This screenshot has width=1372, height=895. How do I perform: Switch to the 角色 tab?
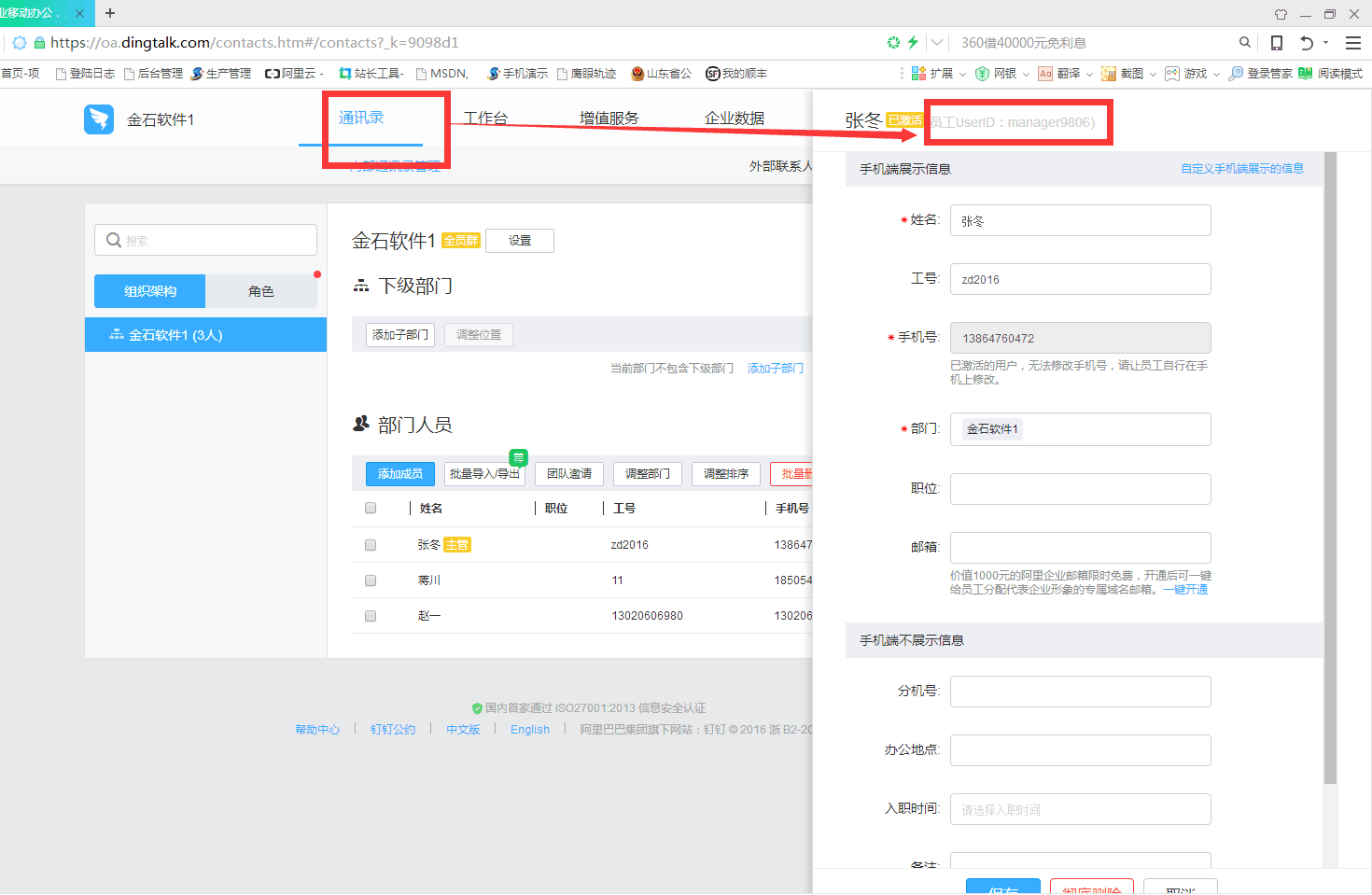[x=261, y=291]
